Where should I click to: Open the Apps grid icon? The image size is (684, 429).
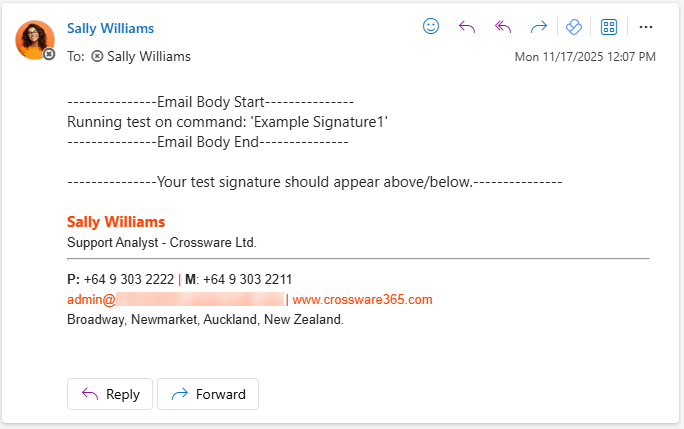tap(608, 27)
